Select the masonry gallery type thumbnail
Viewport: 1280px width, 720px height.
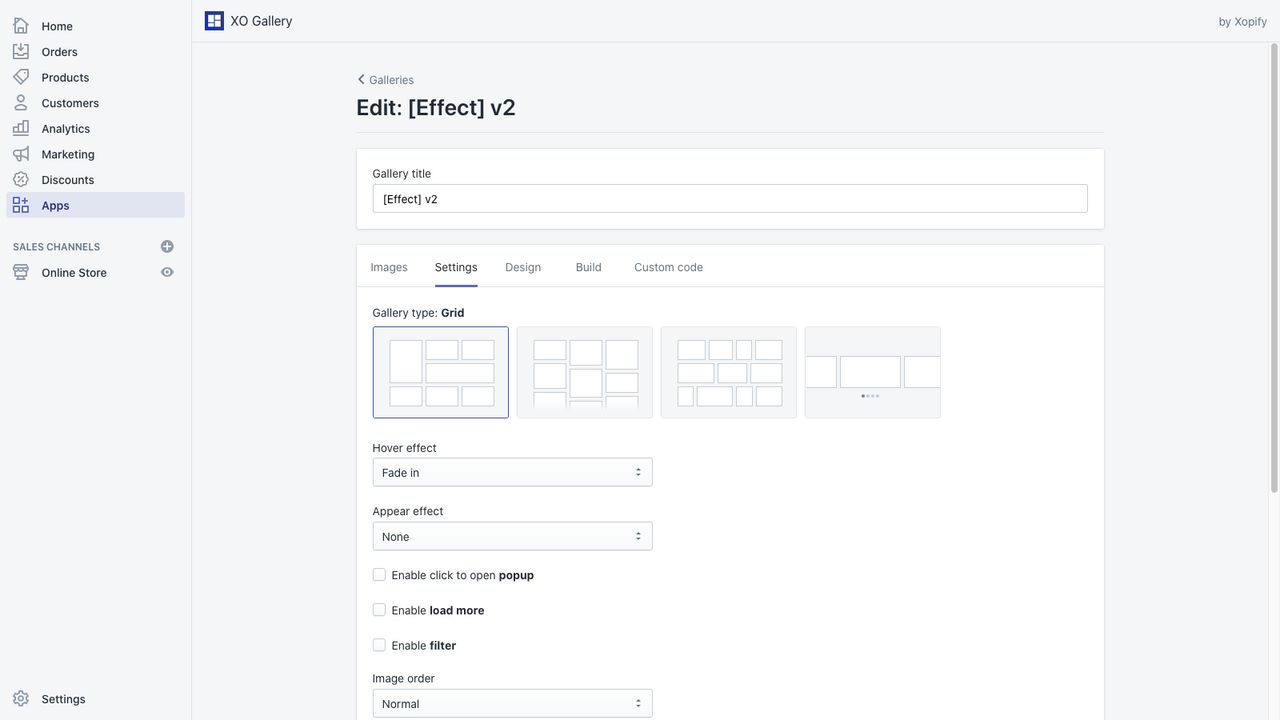tap(584, 372)
